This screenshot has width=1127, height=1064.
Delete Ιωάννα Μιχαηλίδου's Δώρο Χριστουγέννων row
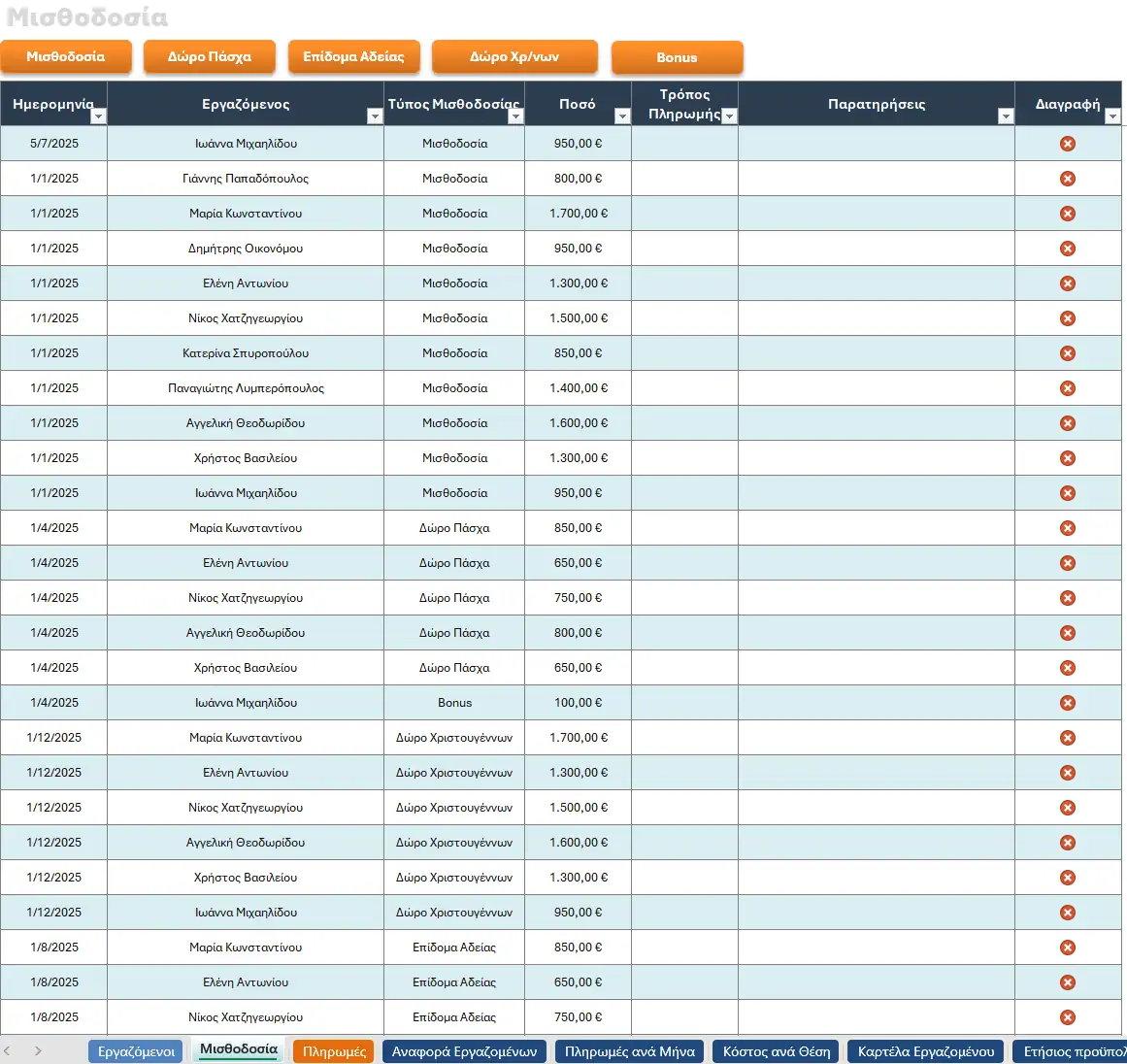point(1068,913)
